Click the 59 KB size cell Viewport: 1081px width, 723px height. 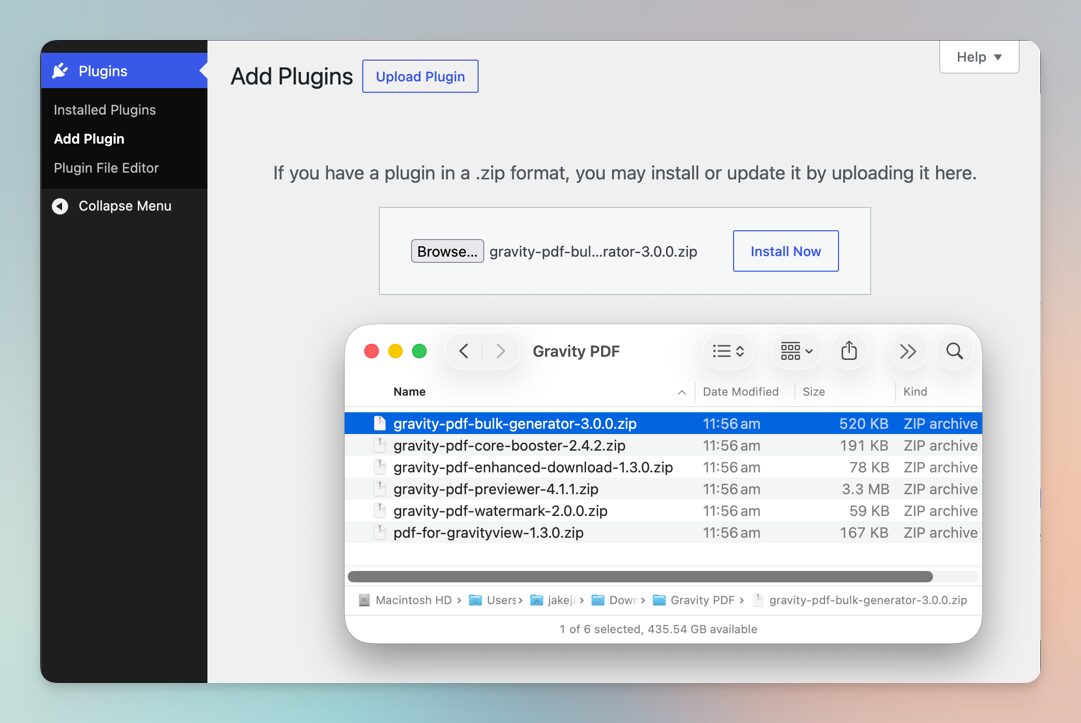pos(869,511)
